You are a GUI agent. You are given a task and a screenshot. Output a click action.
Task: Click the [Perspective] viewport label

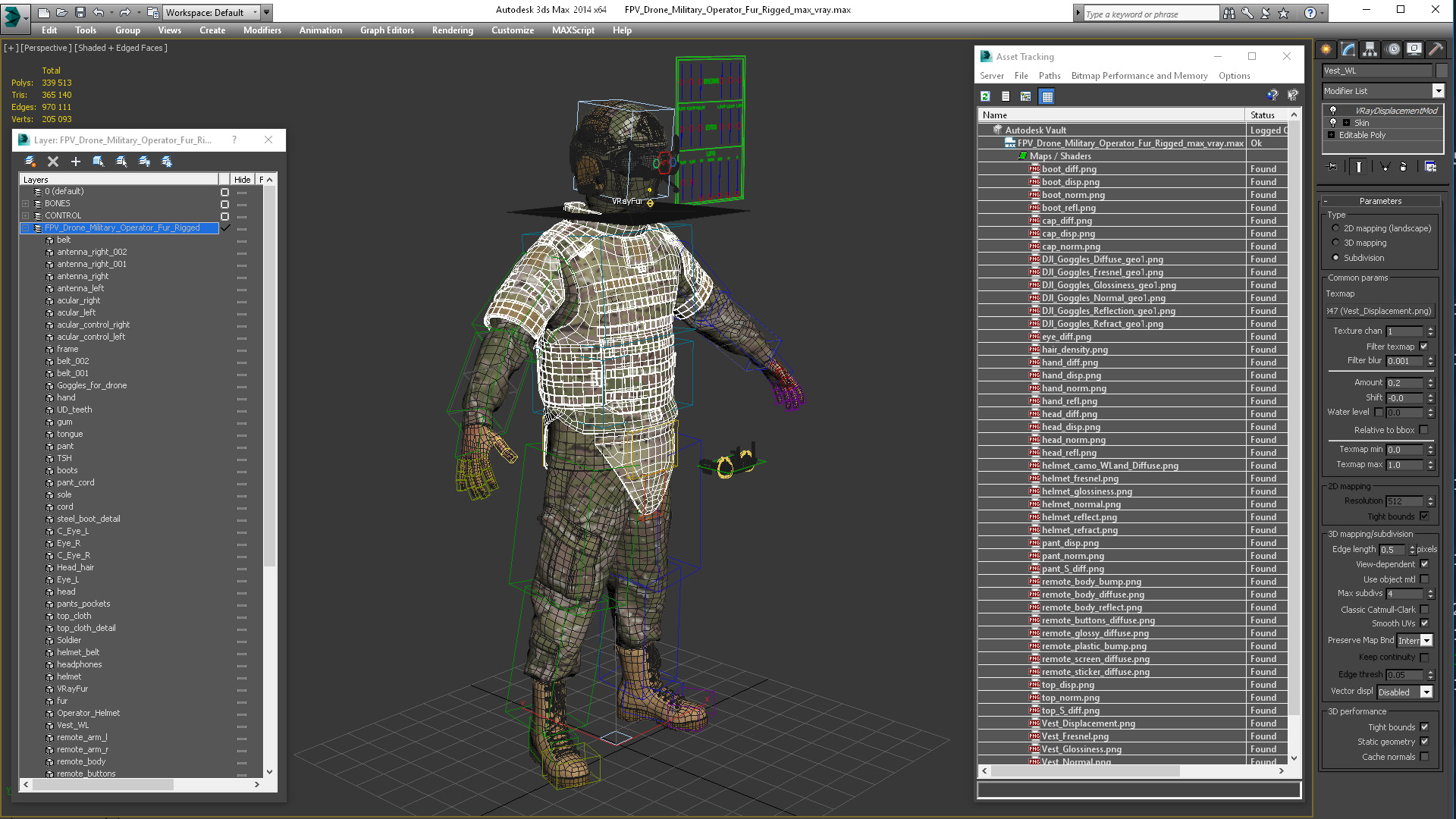[45, 48]
